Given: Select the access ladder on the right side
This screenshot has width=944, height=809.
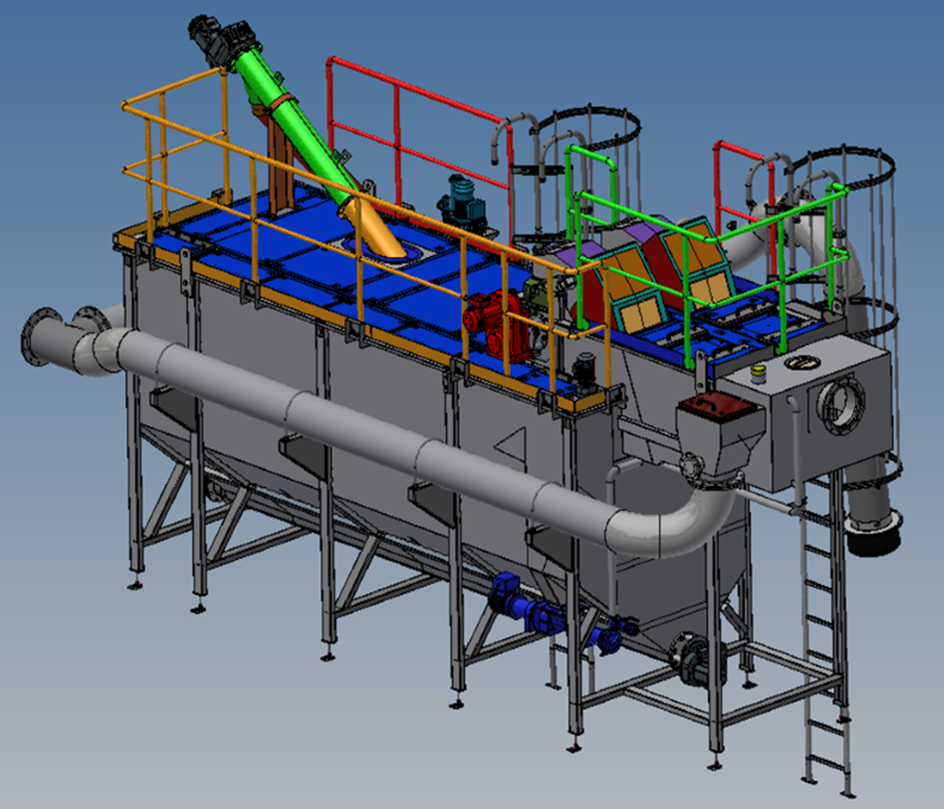Looking at the screenshot, I should pos(826,640).
